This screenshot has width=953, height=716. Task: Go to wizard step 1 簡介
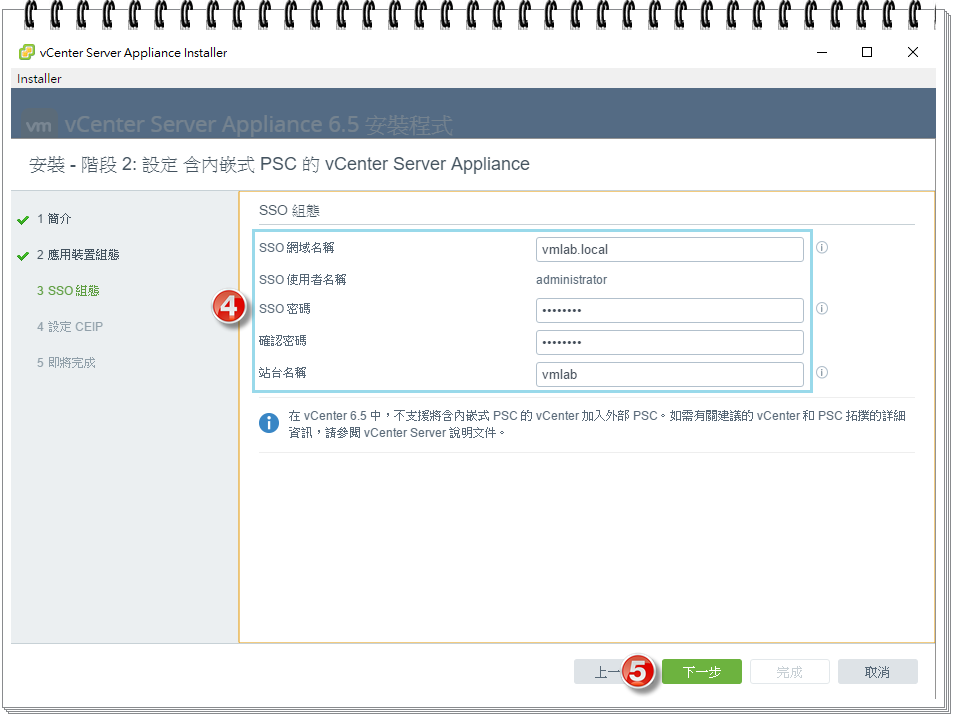click(x=53, y=219)
